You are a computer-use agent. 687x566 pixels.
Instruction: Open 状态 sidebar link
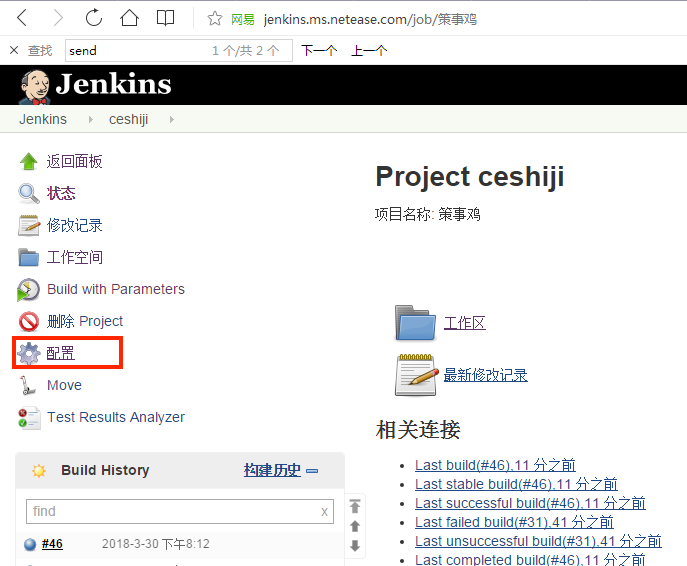(61, 193)
